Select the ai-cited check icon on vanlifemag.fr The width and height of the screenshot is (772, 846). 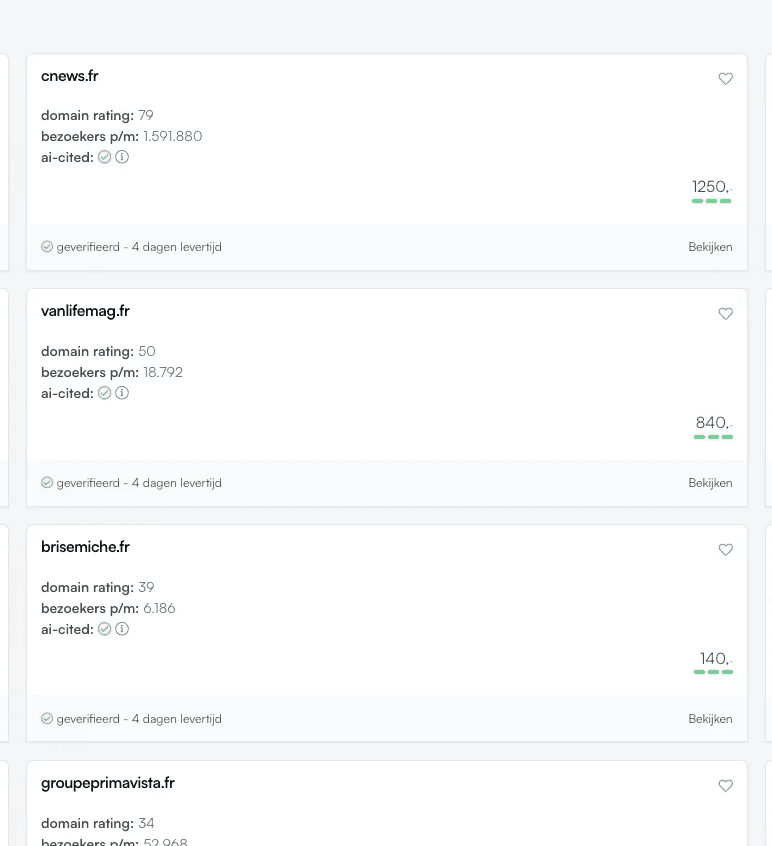pyautogui.click(x=104, y=393)
